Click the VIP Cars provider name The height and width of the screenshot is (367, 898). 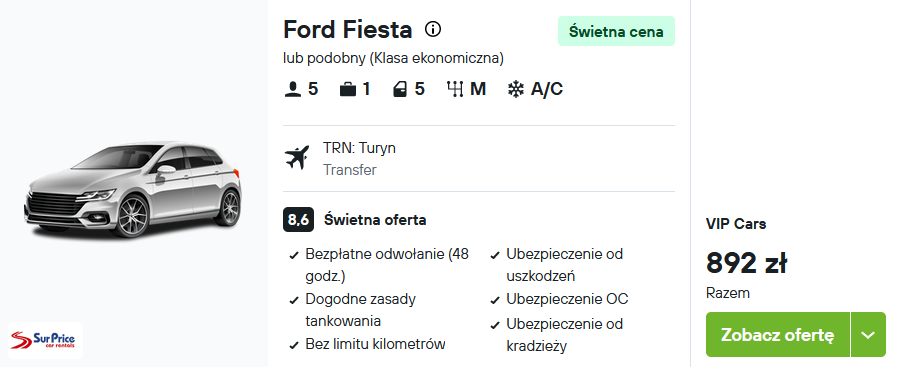coord(736,224)
